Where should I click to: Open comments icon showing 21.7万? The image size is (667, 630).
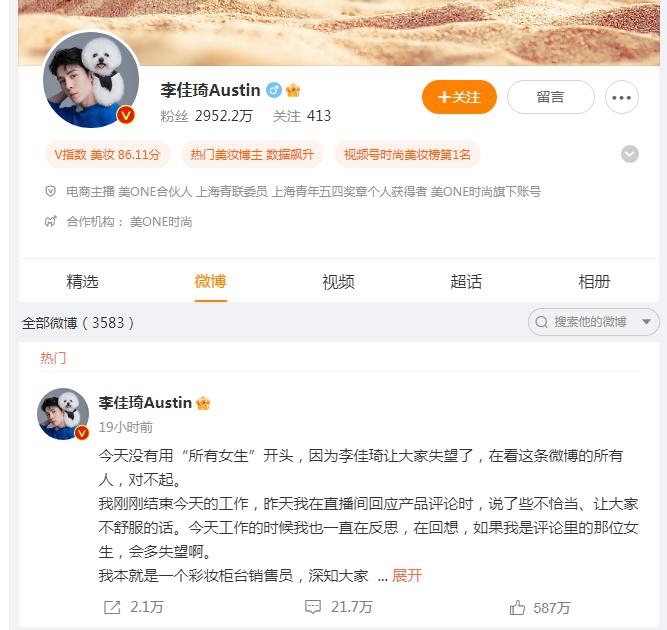click(x=313, y=607)
